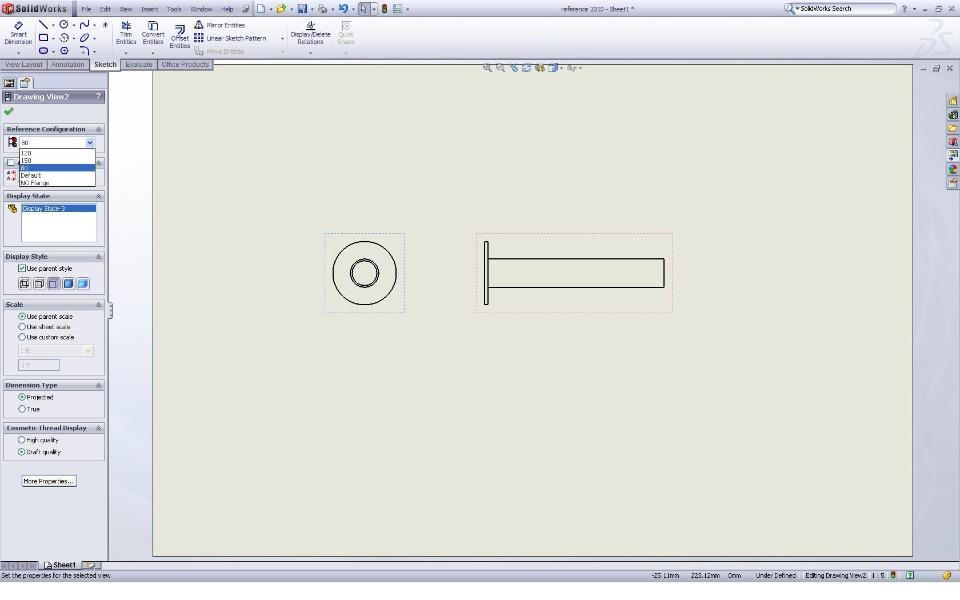
Task: Select Shaded display style icon
Action: pyautogui.click(x=83, y=283)
